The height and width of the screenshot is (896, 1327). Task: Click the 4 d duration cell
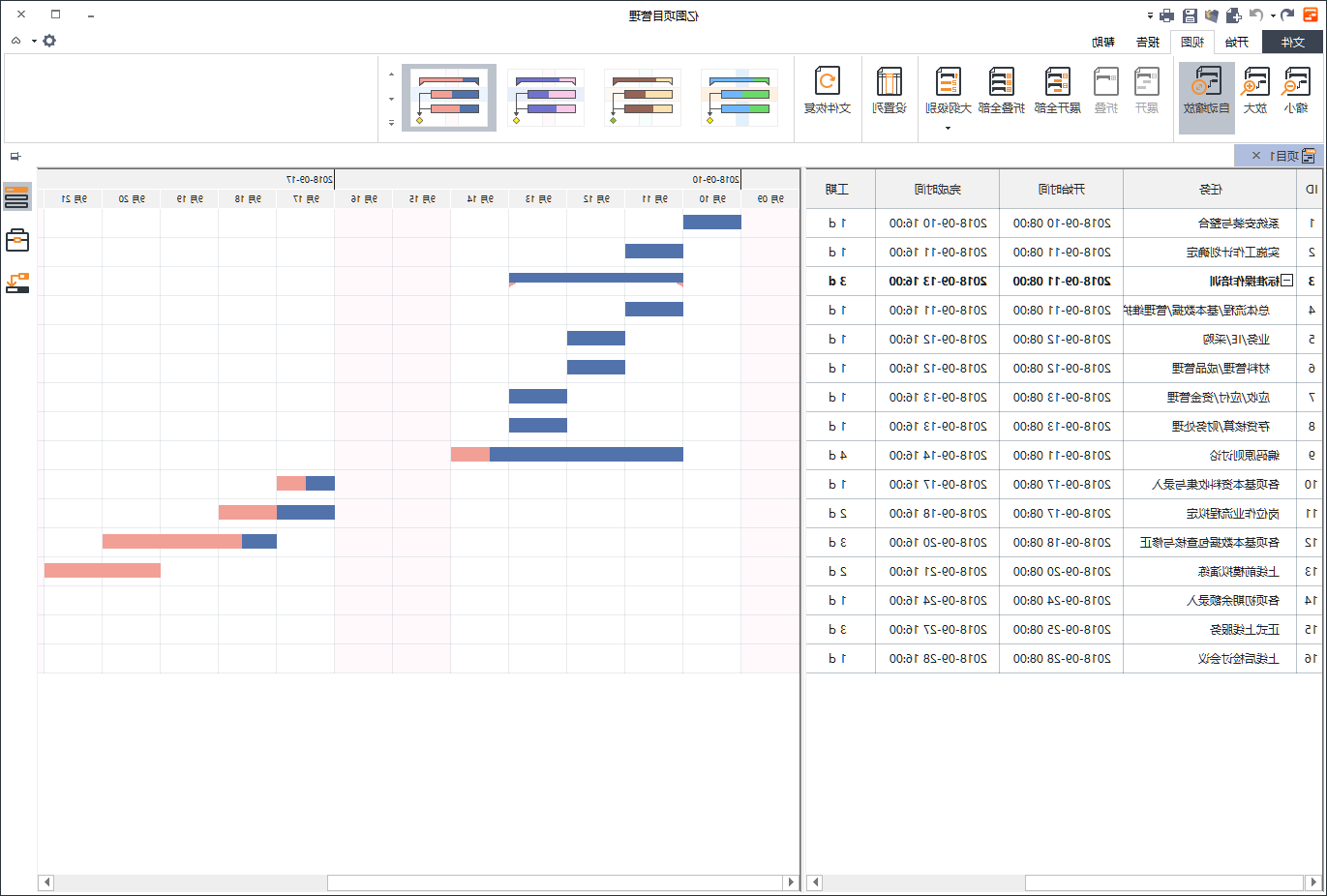(x=841, y=456)
